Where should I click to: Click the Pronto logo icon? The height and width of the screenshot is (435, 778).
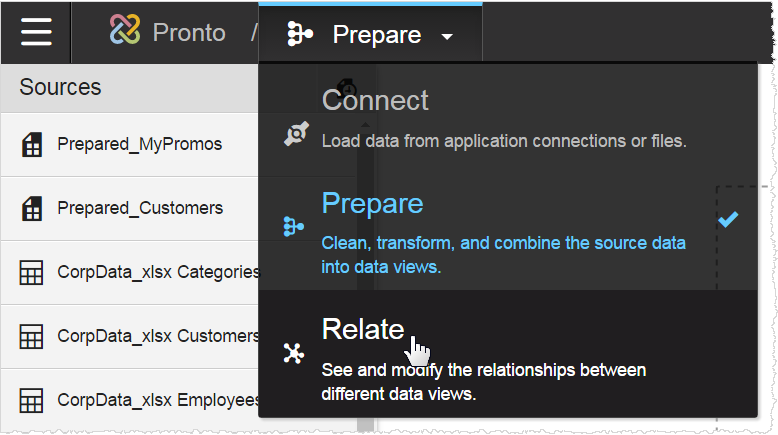[x=125, y=33]
